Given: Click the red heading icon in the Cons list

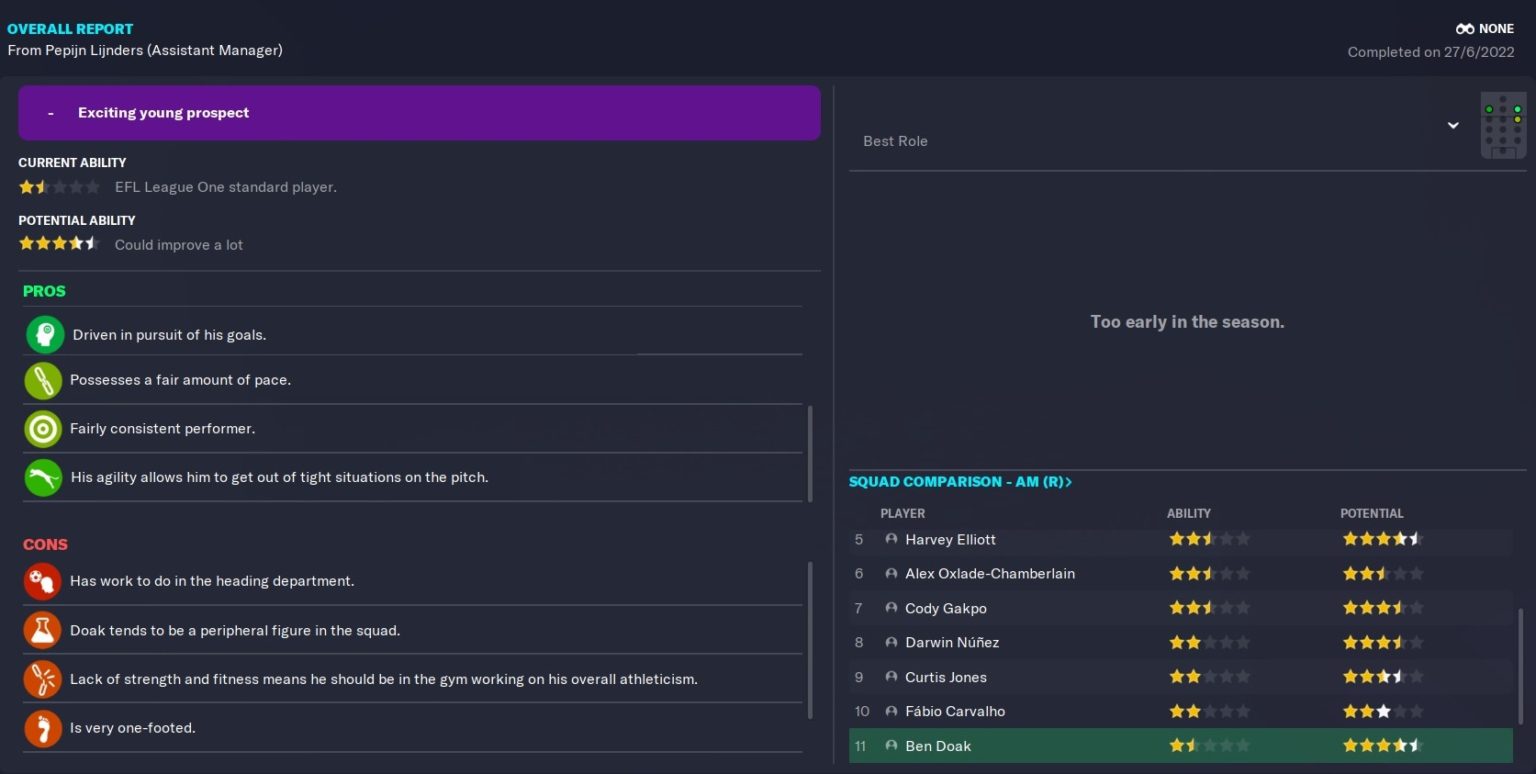Looking at the screenshot, I should [x=43, y=581].
